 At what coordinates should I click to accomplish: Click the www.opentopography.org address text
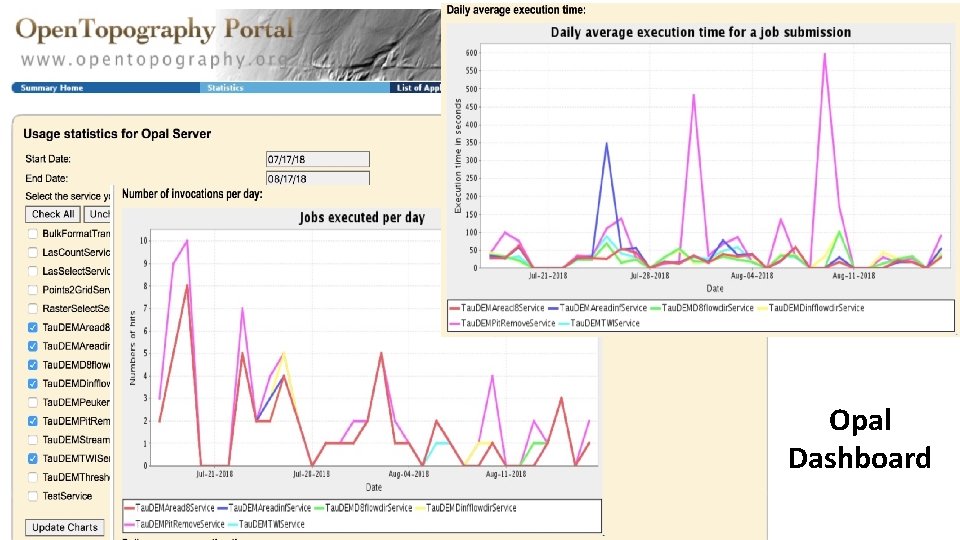pyautogui.click(x=154, y=59)
